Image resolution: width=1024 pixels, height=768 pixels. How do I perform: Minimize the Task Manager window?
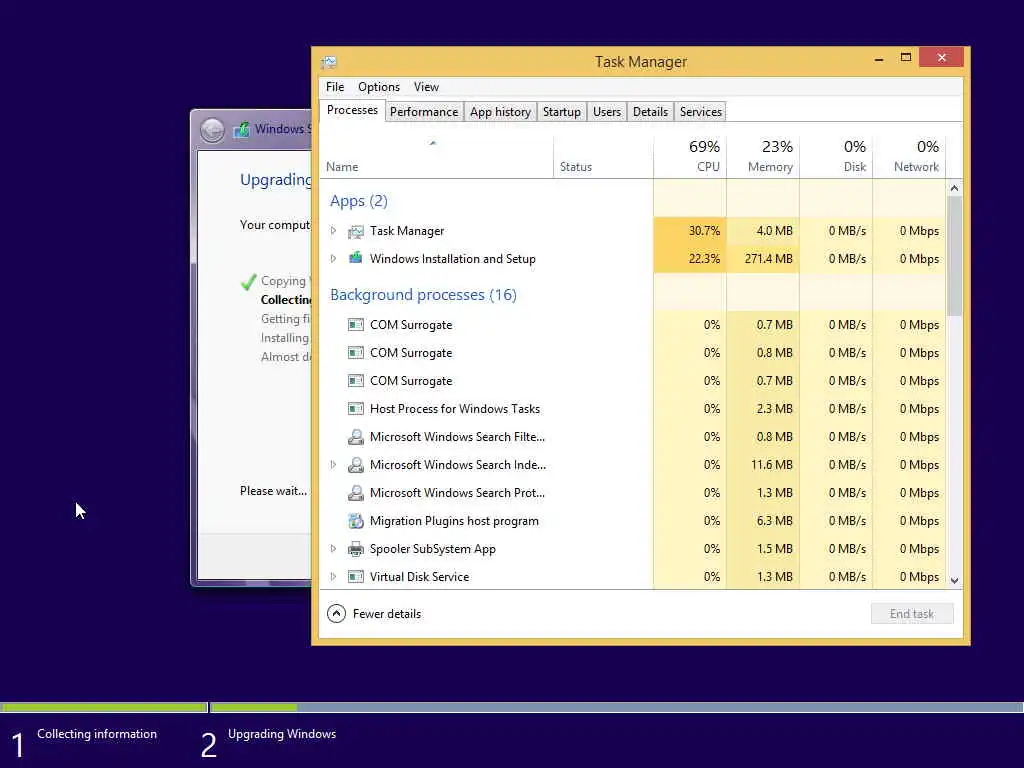click(879, 58)
